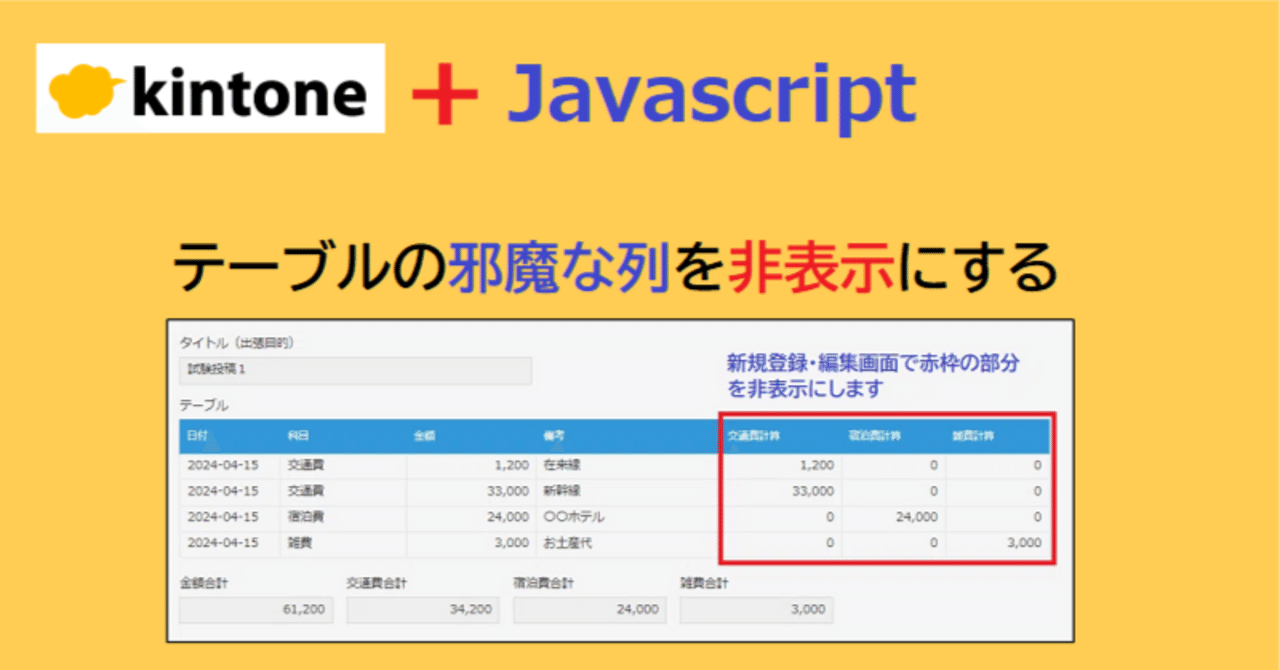Click the 交通費計算 column header
The width and height of the screenshot is (1280, 670).
[754, 436]
